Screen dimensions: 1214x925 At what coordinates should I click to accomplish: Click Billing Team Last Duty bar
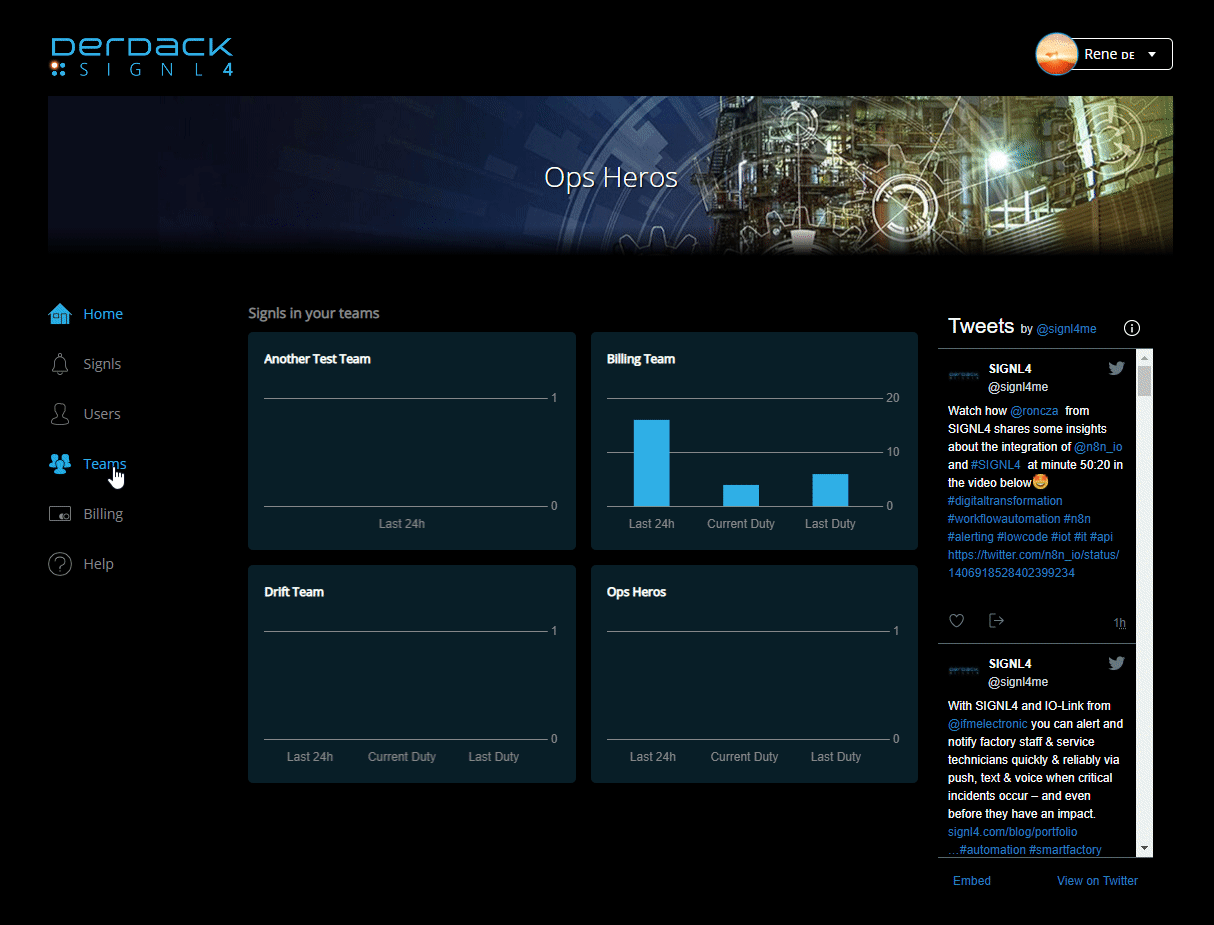pos(830,490)
